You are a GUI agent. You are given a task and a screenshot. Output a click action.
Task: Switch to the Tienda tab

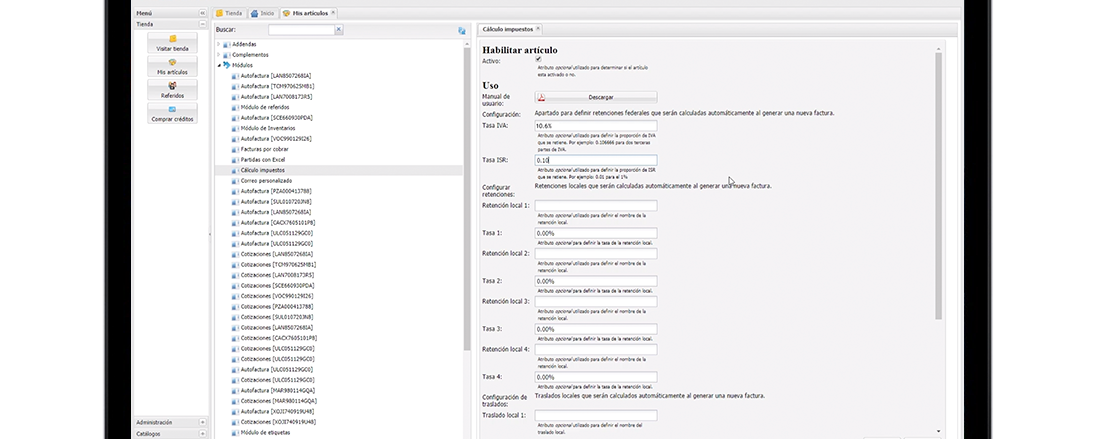click(228, 13)
